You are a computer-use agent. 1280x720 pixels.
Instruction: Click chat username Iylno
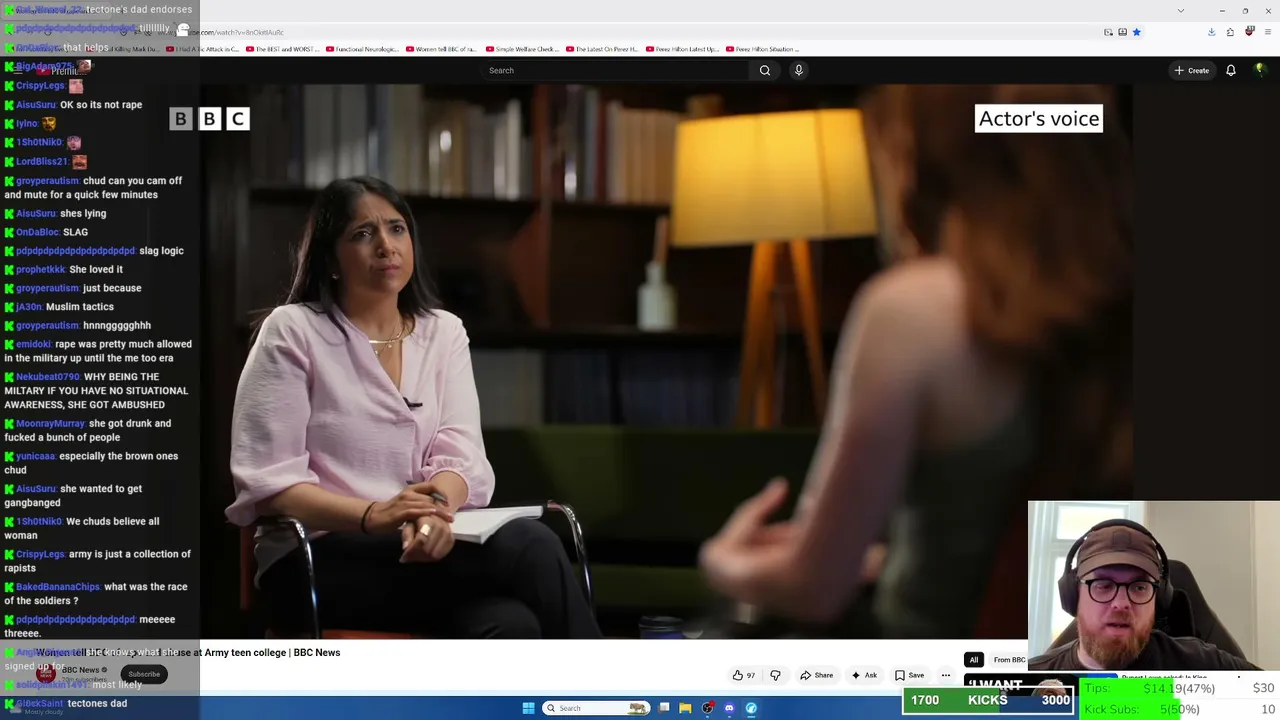click(x=27, y=124)
